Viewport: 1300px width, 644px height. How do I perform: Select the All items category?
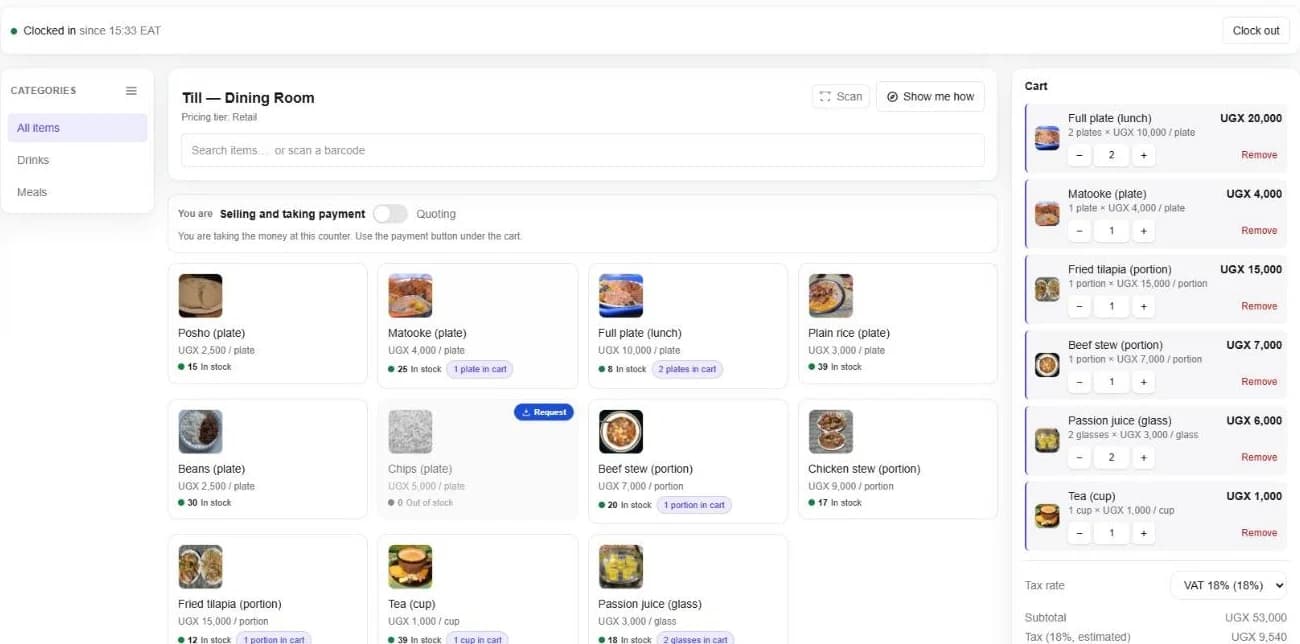pos(77,128)
